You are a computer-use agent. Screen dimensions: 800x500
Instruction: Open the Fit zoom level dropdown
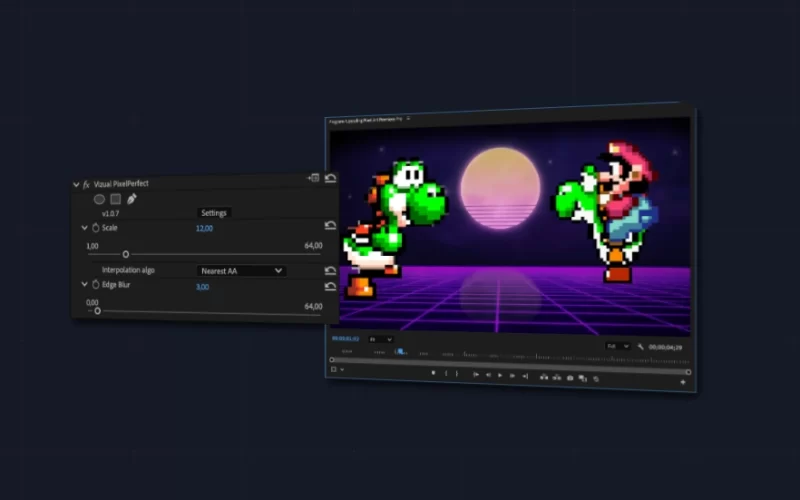coord(381,339)
